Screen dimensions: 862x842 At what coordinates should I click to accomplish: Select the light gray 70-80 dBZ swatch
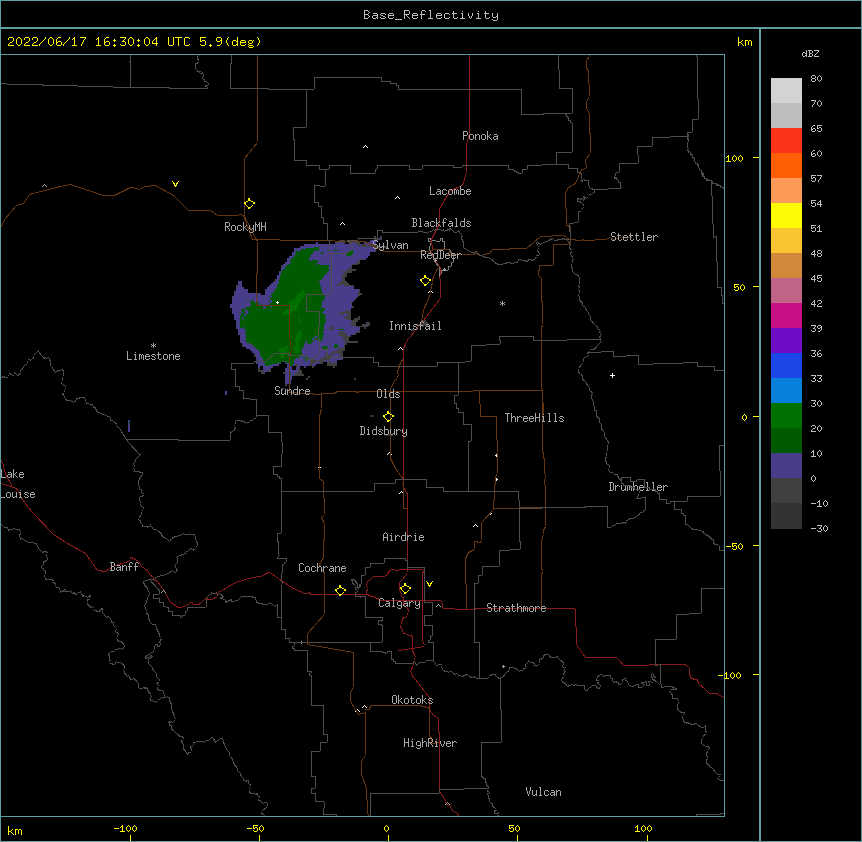pyautogui.click(x=786, y=91)
